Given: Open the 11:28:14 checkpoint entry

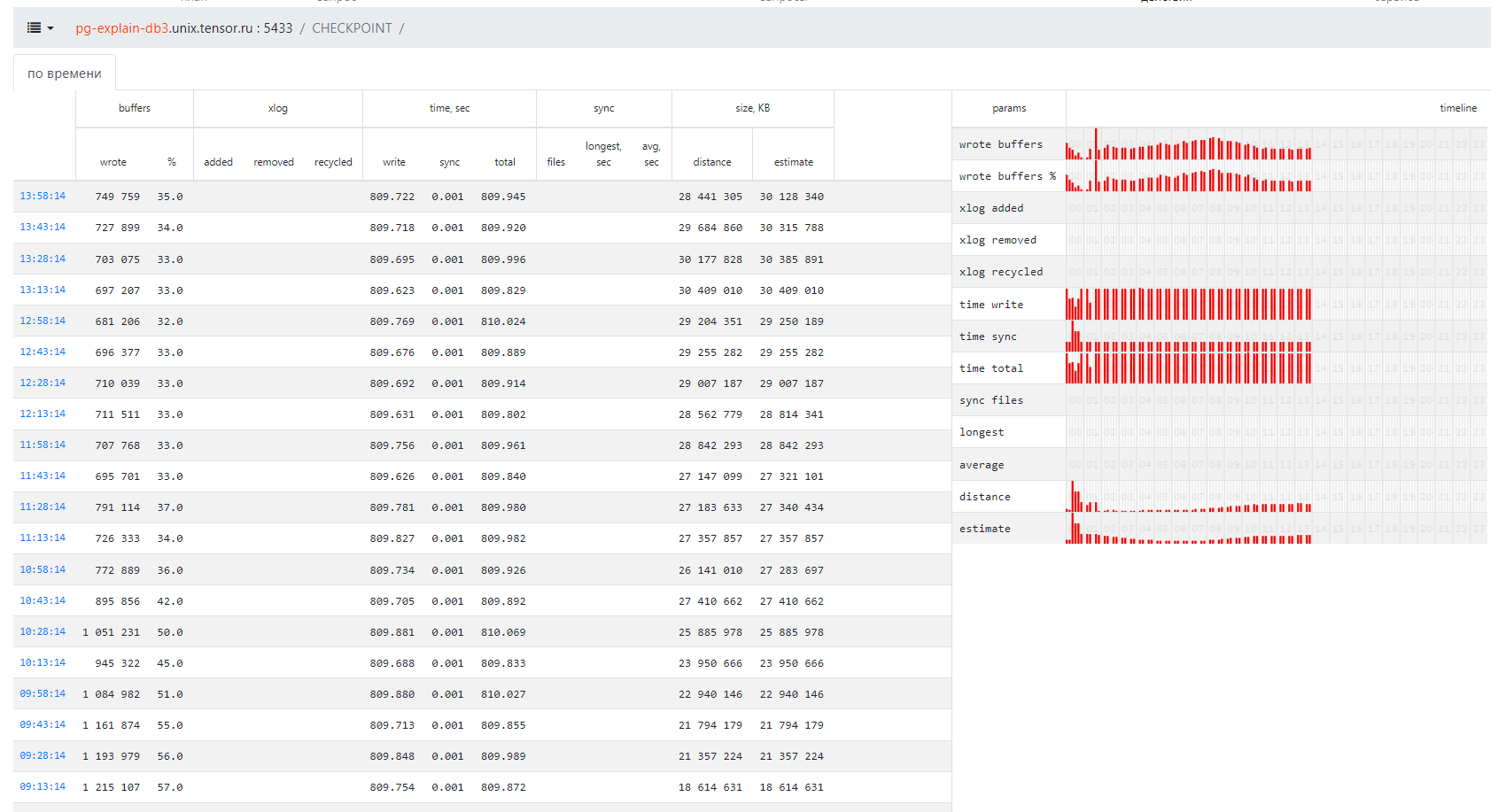Looking at the screenshot, I should [43, 507].
